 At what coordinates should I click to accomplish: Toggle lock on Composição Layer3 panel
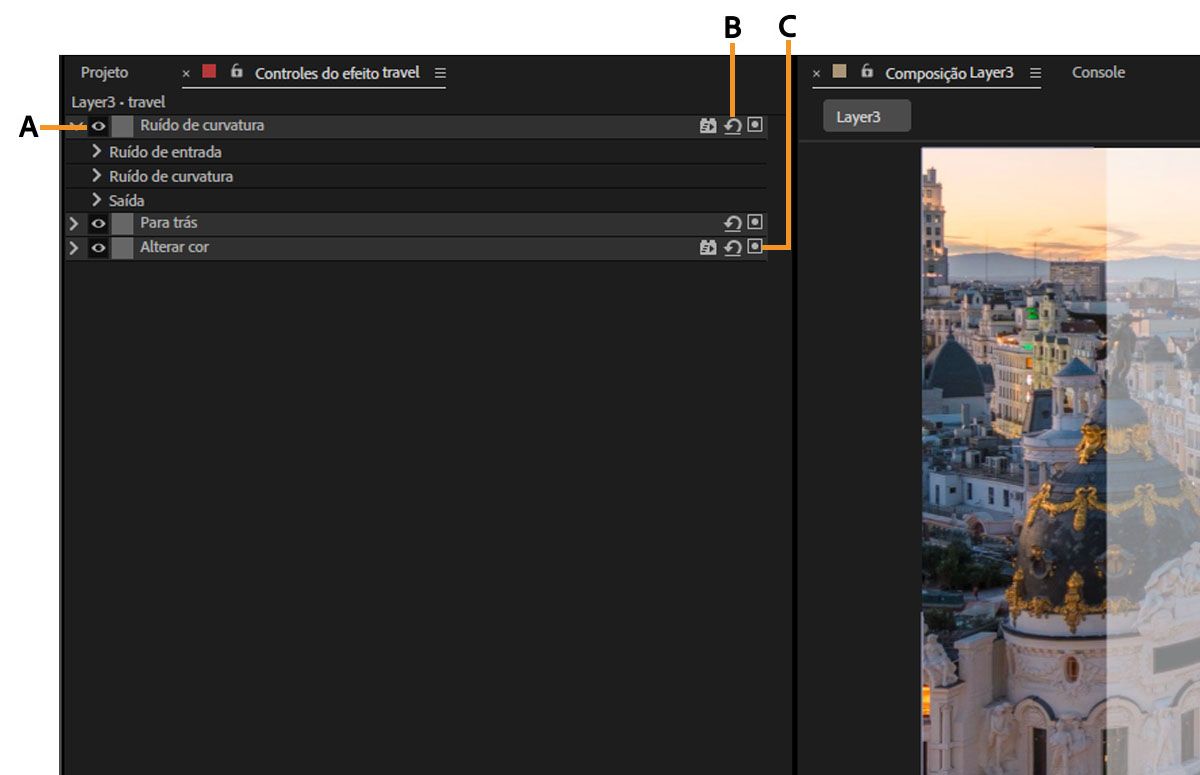867,72
